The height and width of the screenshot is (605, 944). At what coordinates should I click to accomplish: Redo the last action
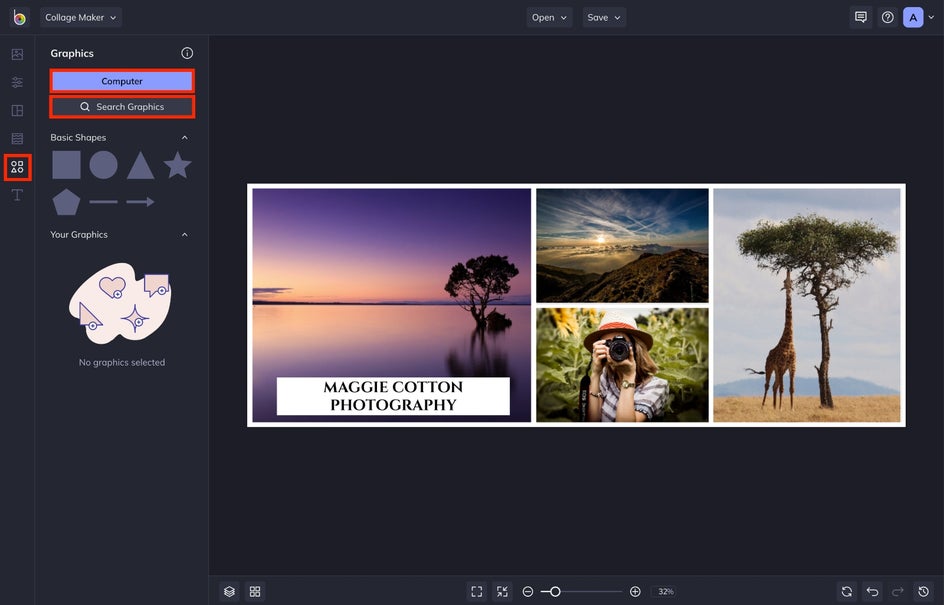897,591
